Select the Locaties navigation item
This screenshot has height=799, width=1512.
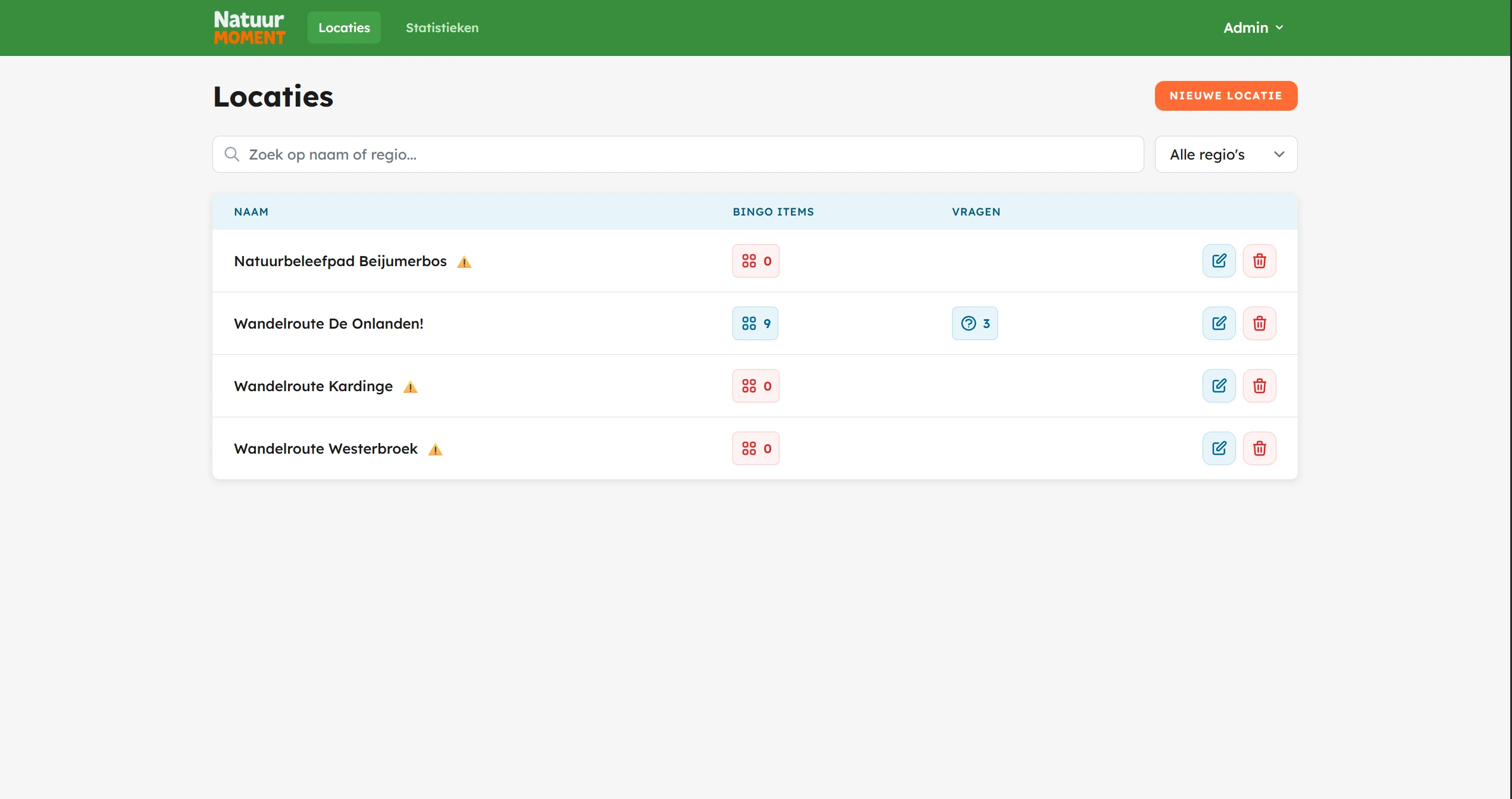point(343,27)
